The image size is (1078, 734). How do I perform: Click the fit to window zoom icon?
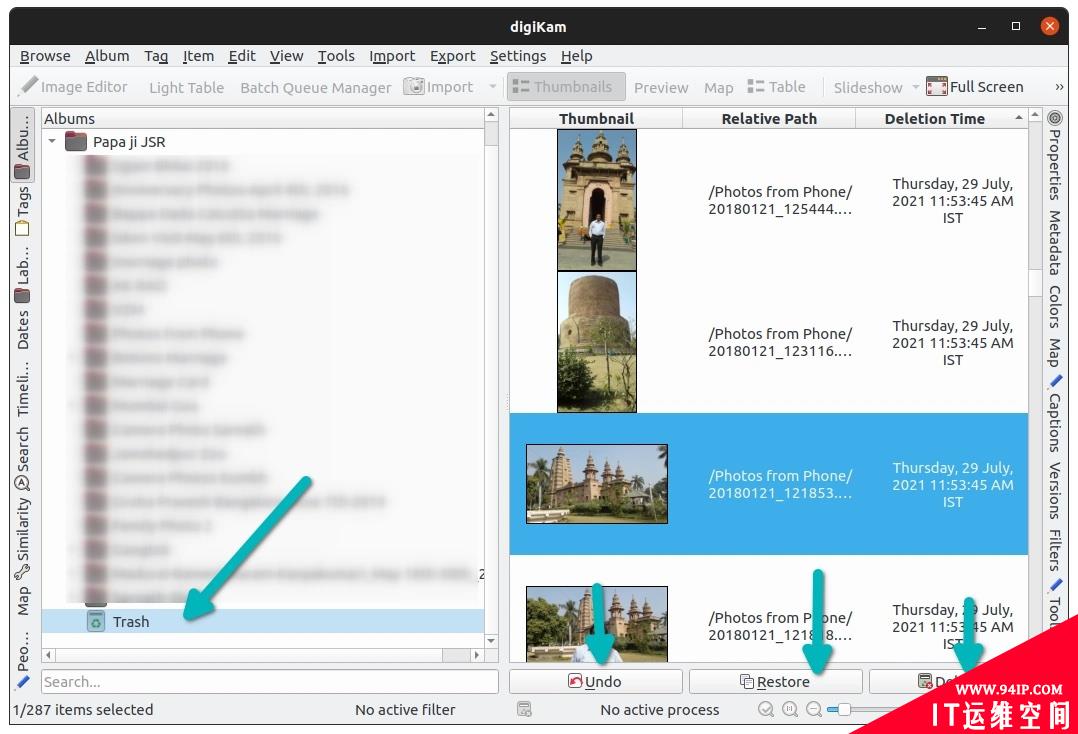tap(765, 709)
